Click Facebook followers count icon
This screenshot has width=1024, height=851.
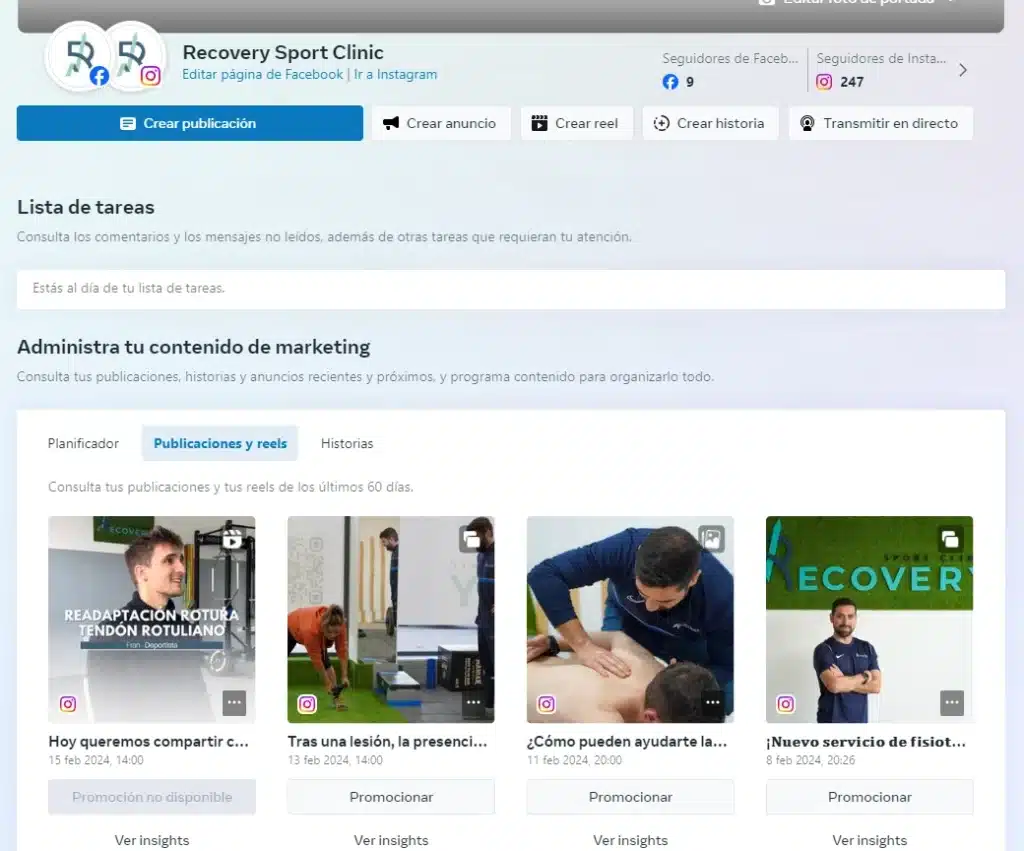(x=670, y=82)
